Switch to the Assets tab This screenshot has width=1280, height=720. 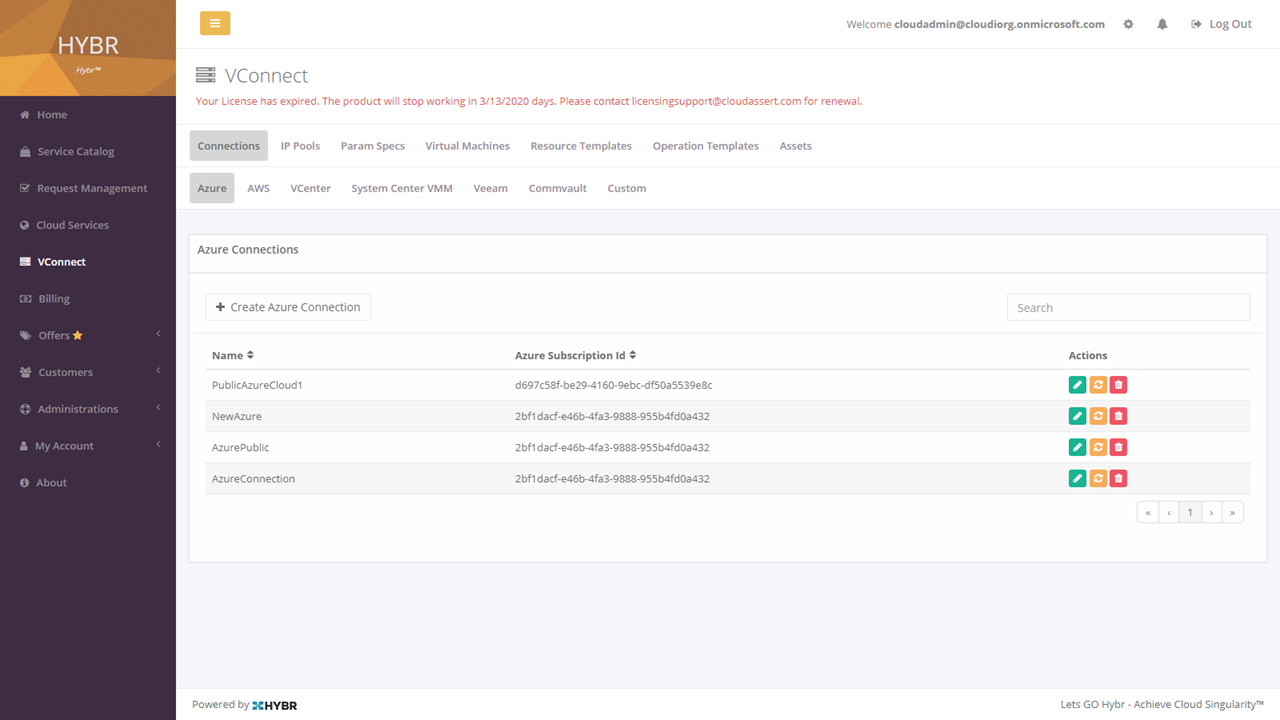(x=796, y=146)
